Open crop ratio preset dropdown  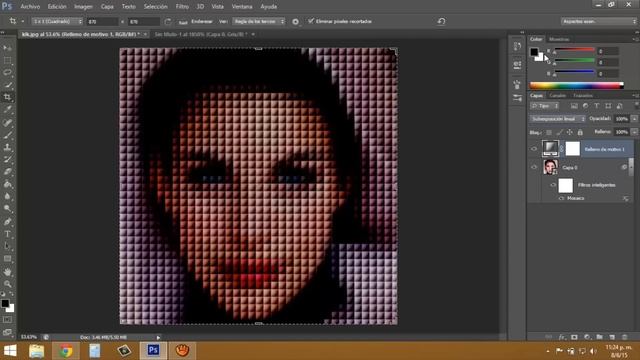tap(57, 21)
